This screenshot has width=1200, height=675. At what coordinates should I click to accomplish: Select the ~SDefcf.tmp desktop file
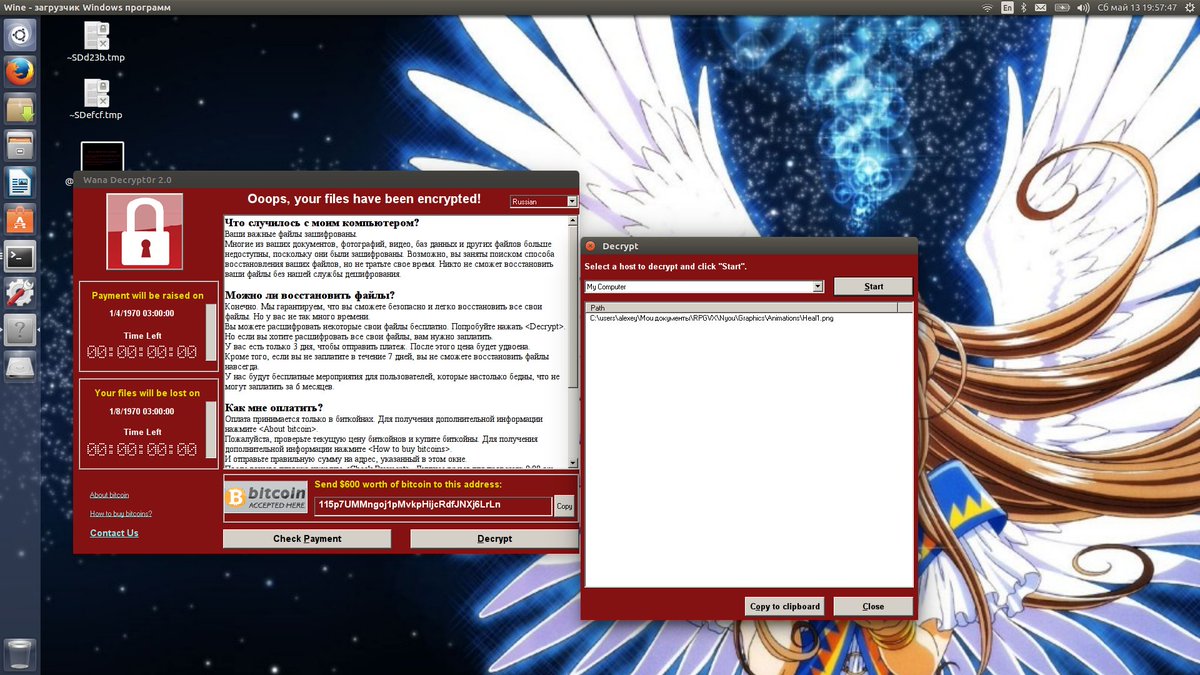(x=96, y=99)
